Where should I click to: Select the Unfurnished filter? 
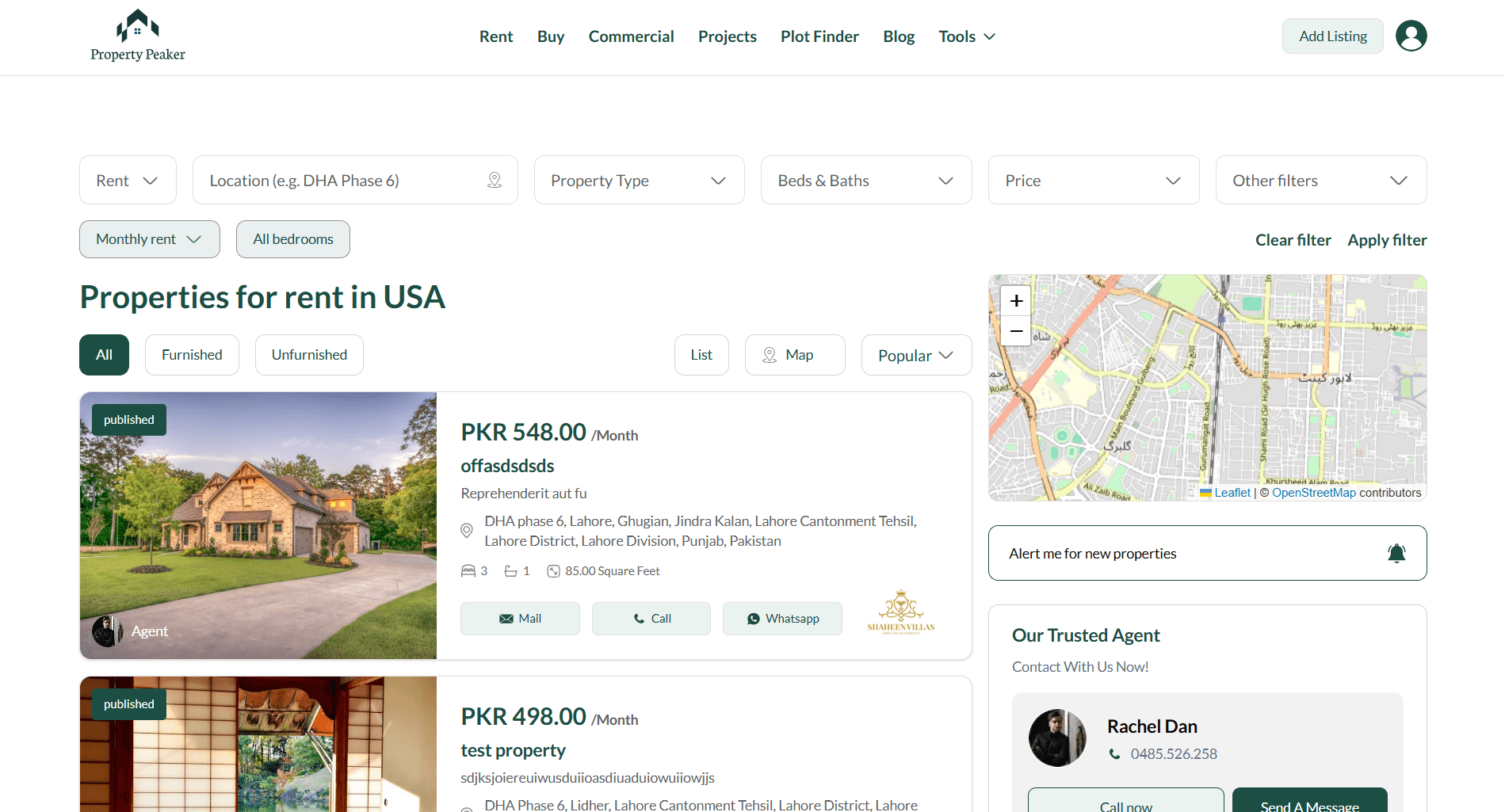pyautogui.click(x=309, y=355)
